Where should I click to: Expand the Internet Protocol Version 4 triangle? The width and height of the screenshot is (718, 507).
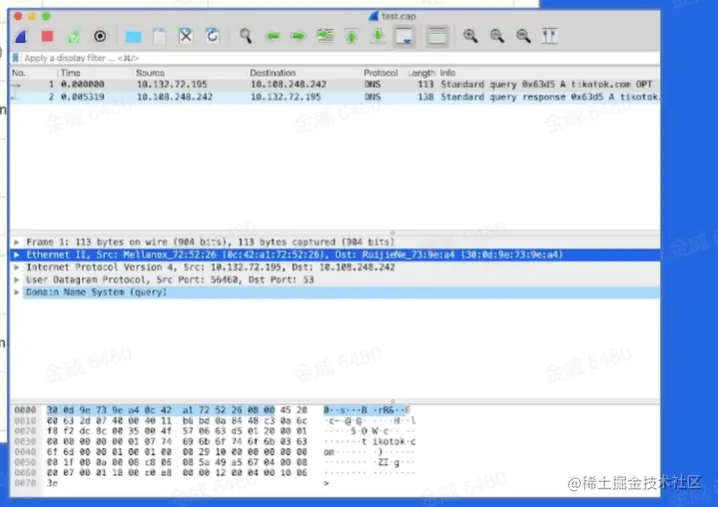pyautogui.click(x=16, y=267)
